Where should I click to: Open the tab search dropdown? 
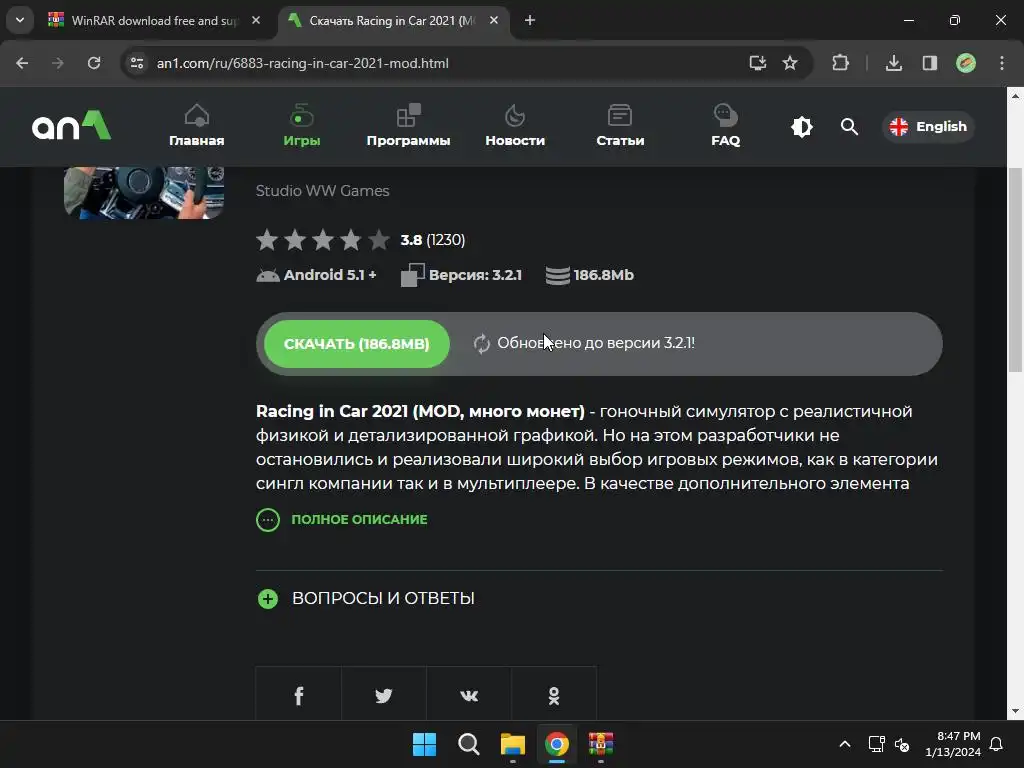(x=20, y=20)
